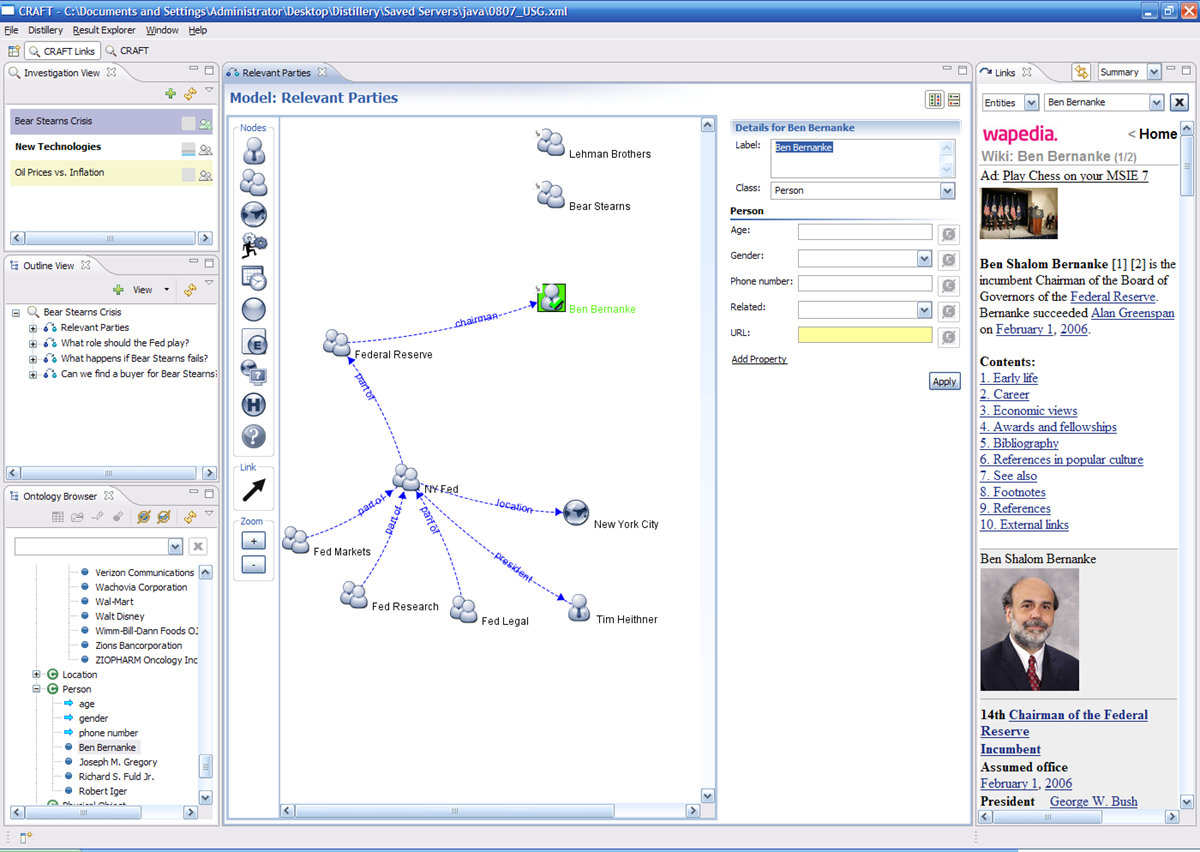Click the Ben Bernanke portrait photo
The height and width of the screenshot is (852, 1200).
[1030, 630]
